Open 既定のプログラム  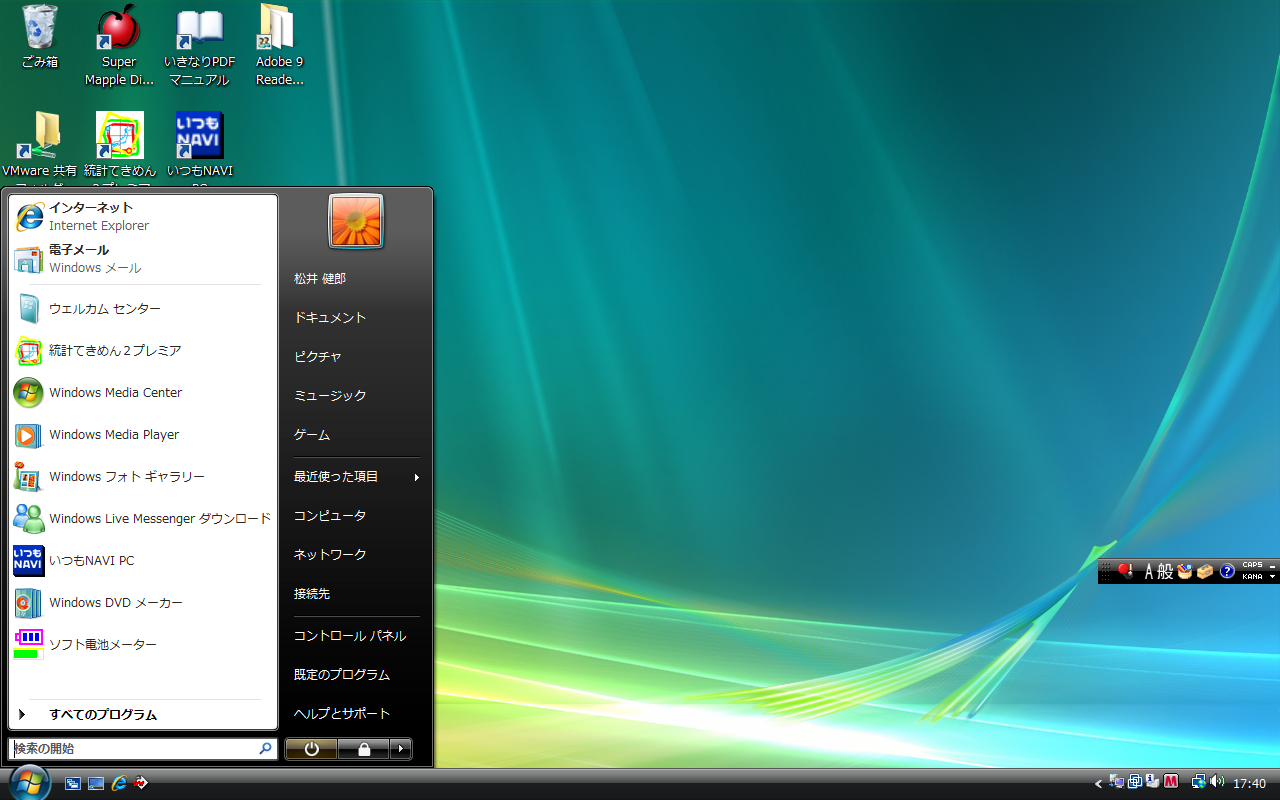tap(356, 675)
